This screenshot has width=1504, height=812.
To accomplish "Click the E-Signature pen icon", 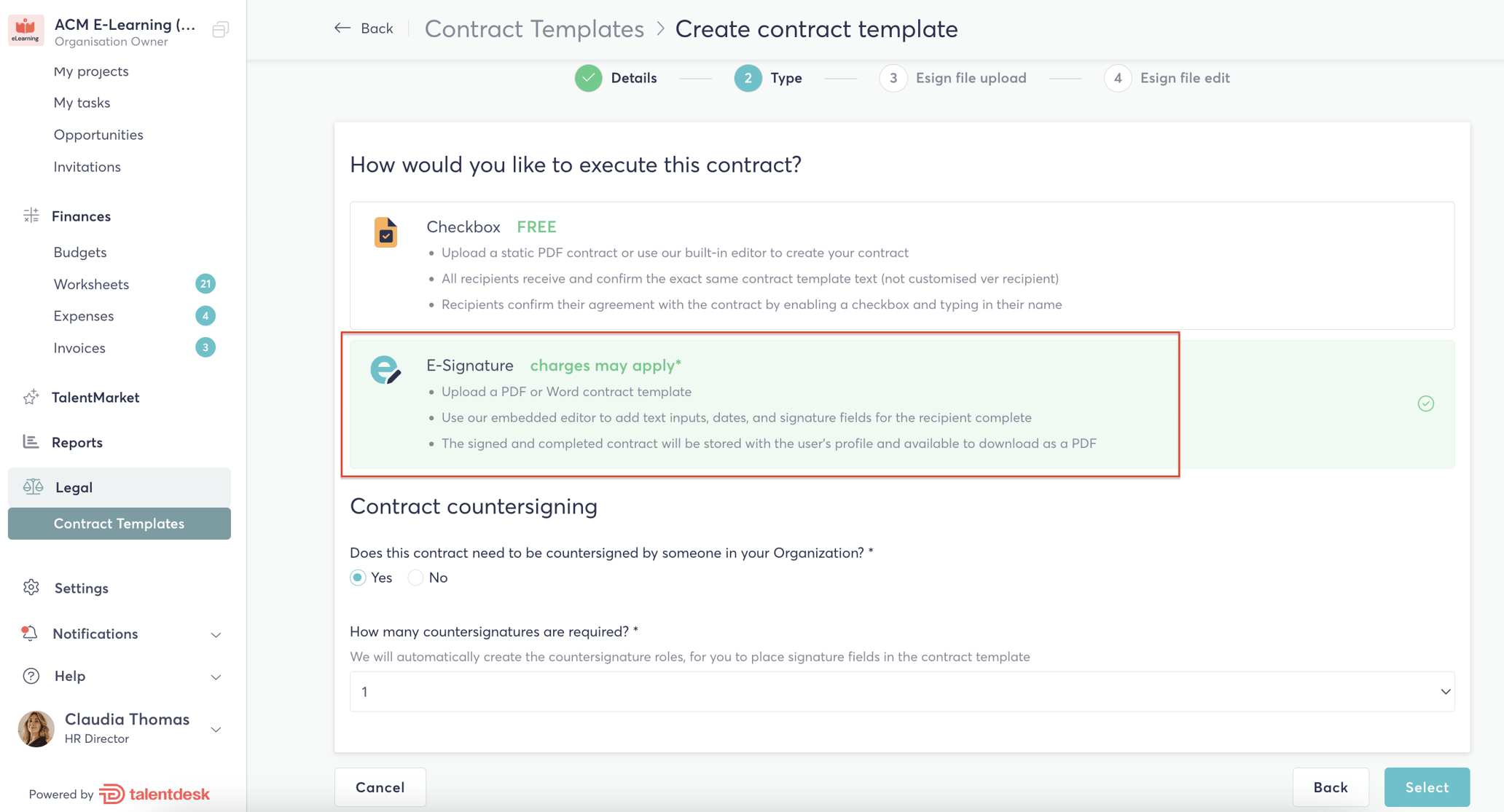I will (385, 370).
